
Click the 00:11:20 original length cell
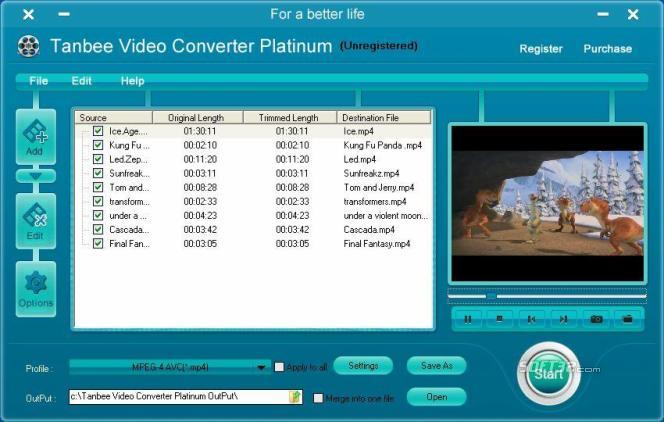pos(200,160)
